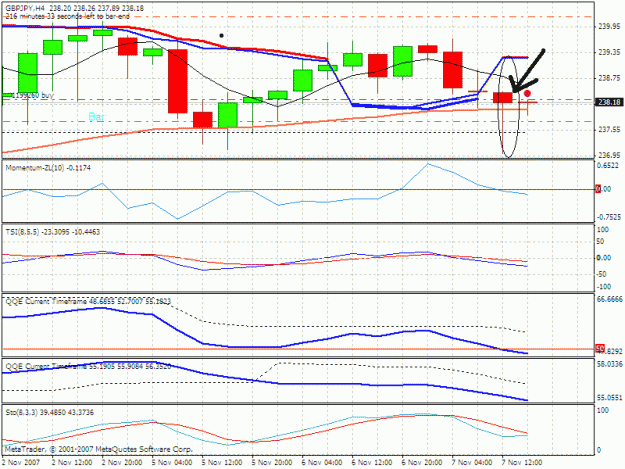Click the 238.75 price scale value
The width and height of the screenshot is (625, 469).
pos(609,78)
